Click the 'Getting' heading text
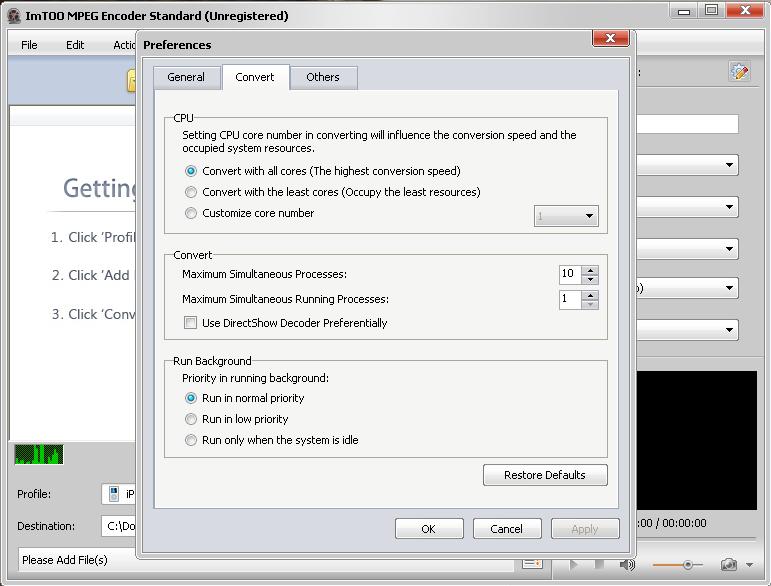Screen dimensions: 771x586 coord(100,188)
